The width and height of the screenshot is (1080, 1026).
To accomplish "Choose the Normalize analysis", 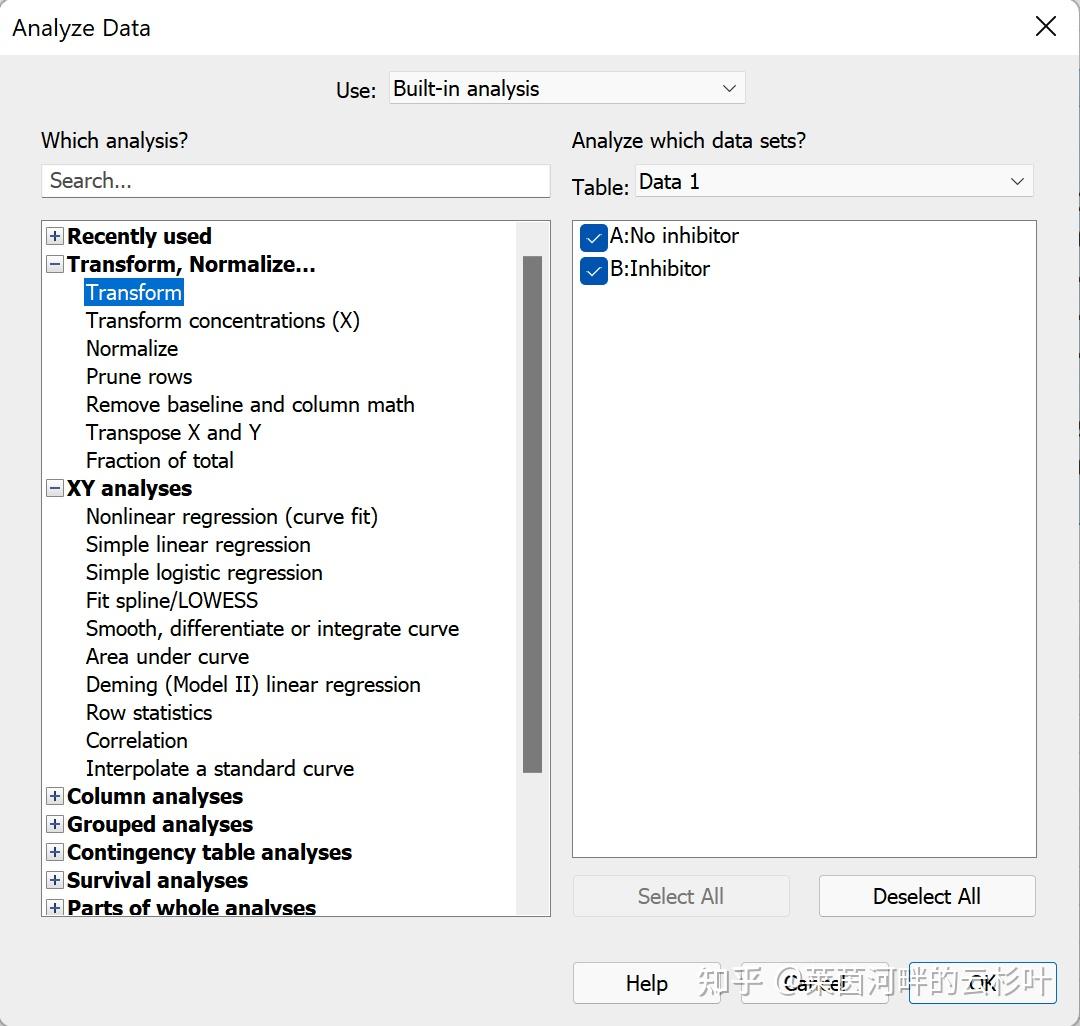I will [x=132, y=349].
